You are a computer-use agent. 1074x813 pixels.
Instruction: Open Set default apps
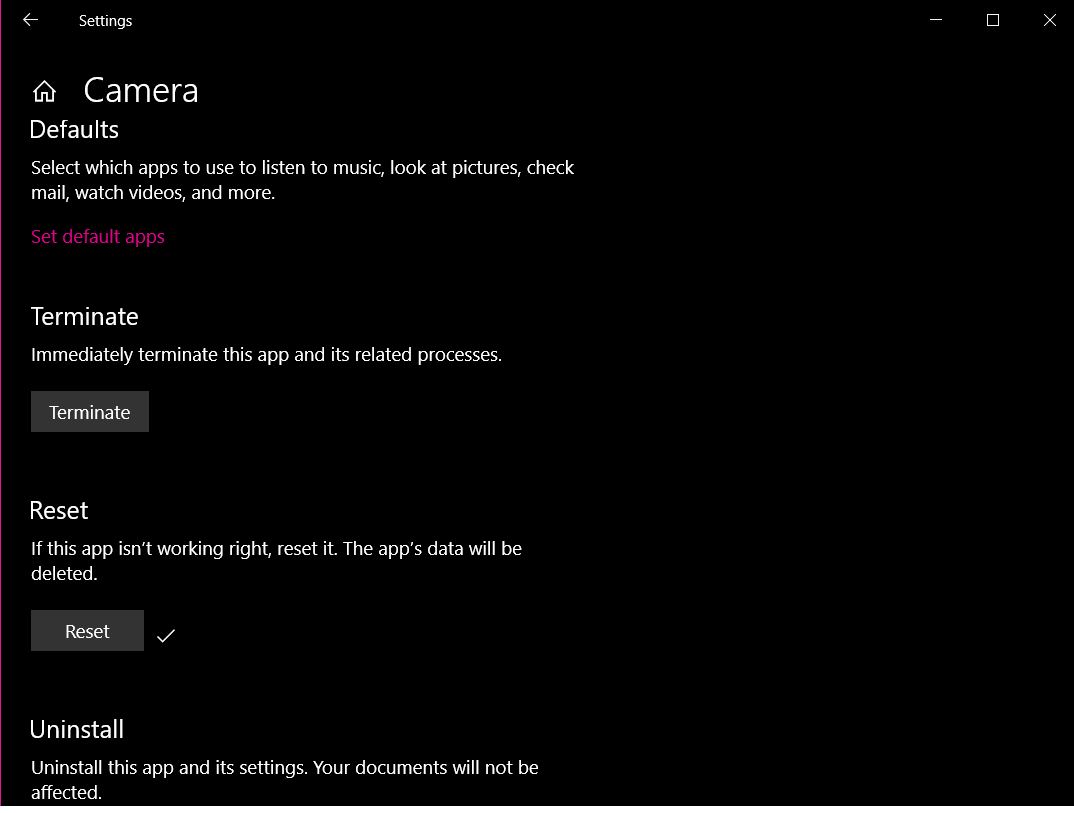coord(97,237)
